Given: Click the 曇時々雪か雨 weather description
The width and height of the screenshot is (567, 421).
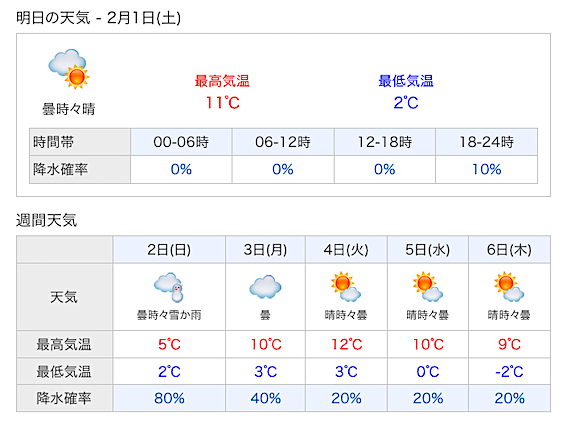Looking at the screenshot, I should (x=169, y=315).
